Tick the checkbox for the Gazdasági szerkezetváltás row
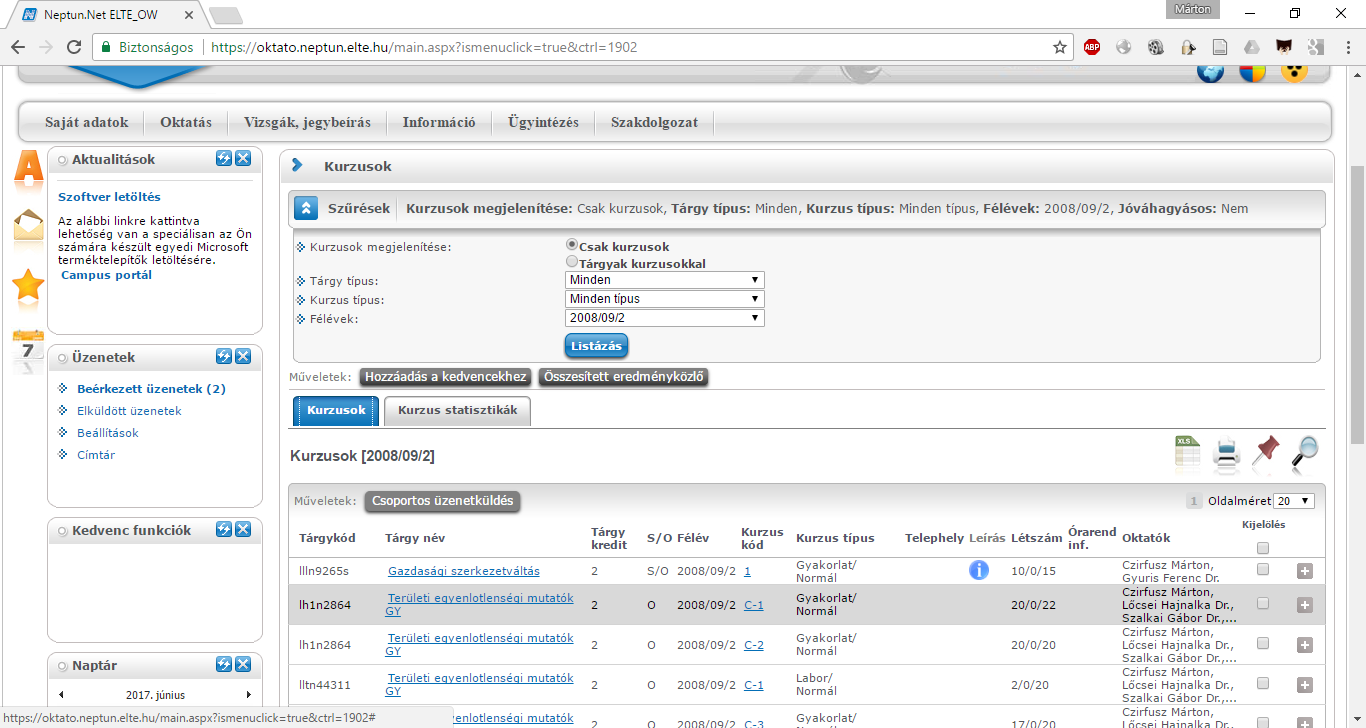Viewport: 1366px width, 728px height. tap(1263, 569)
